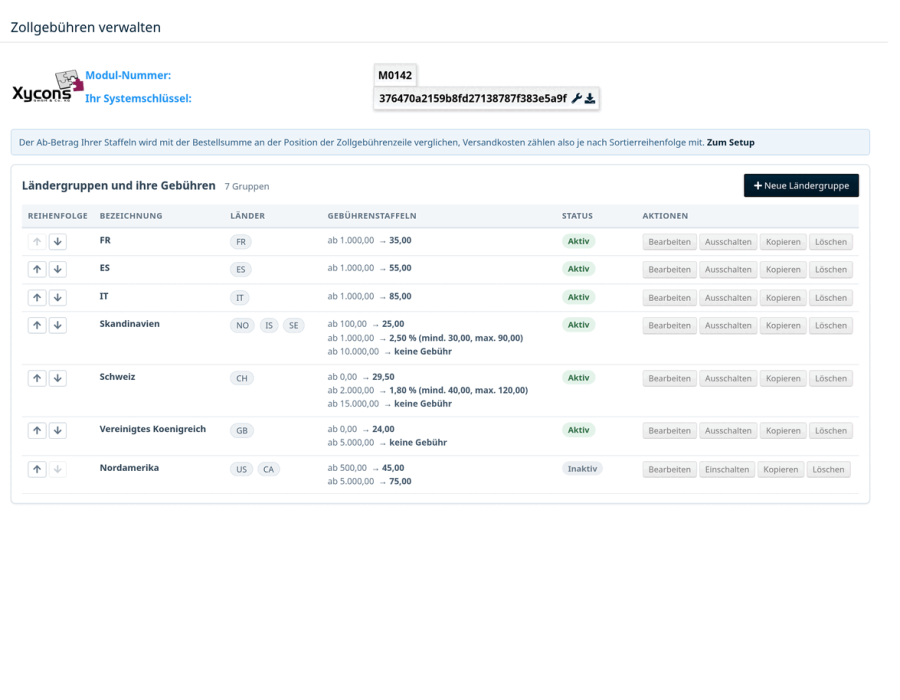900x700 pixels.
Task: Move the IT group down
Action: (57, 297)
